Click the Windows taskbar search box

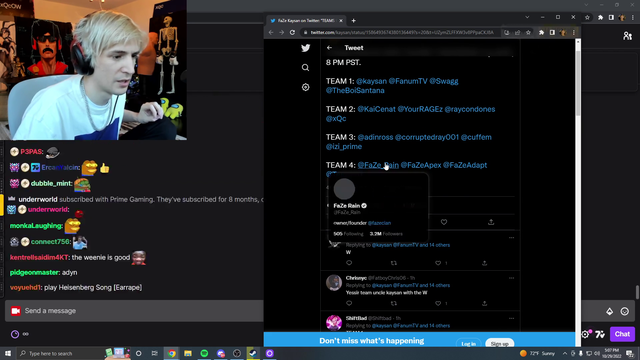coord(61,353)
